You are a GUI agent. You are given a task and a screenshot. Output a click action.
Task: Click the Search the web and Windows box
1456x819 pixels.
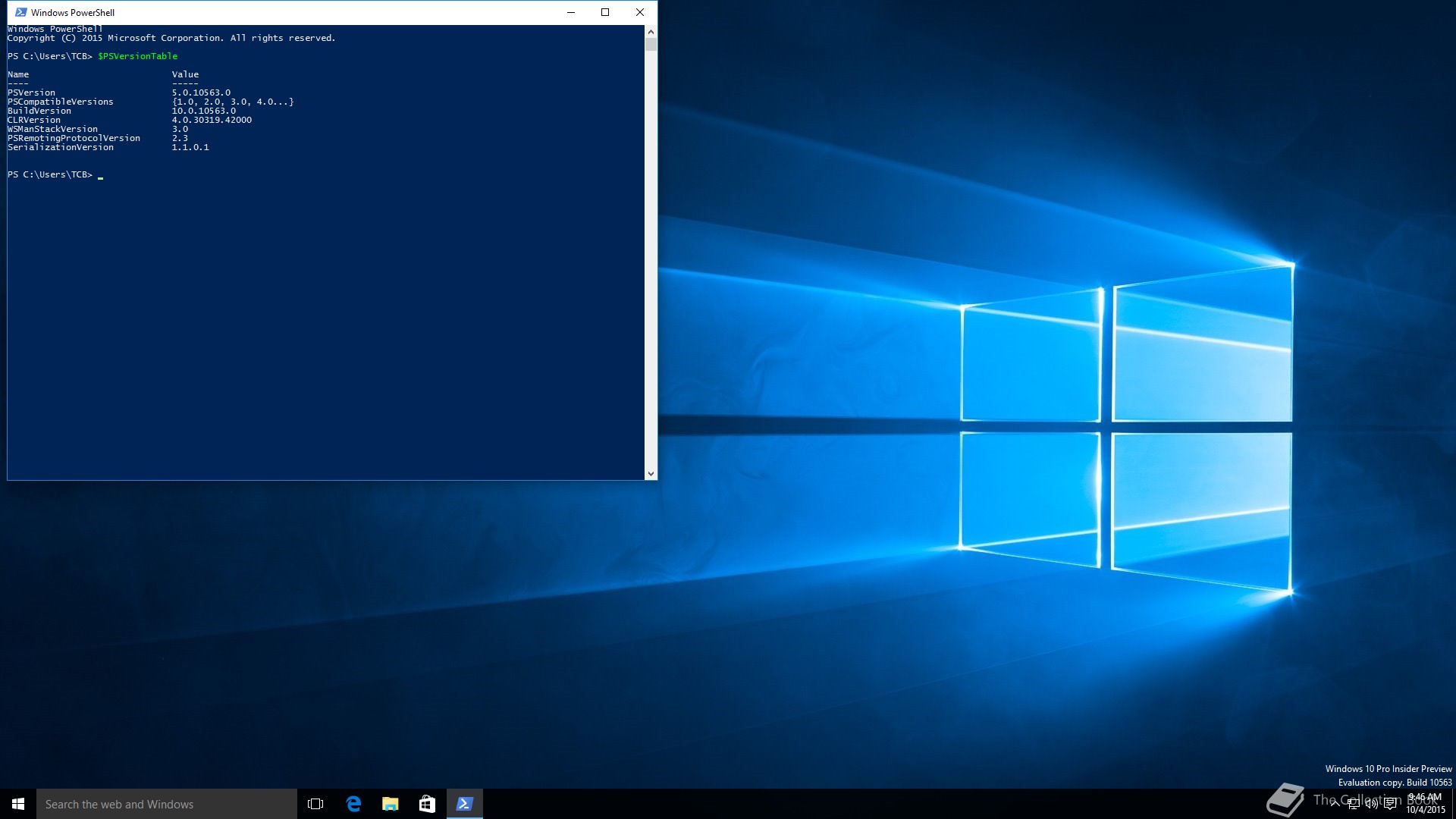point(167,804)
